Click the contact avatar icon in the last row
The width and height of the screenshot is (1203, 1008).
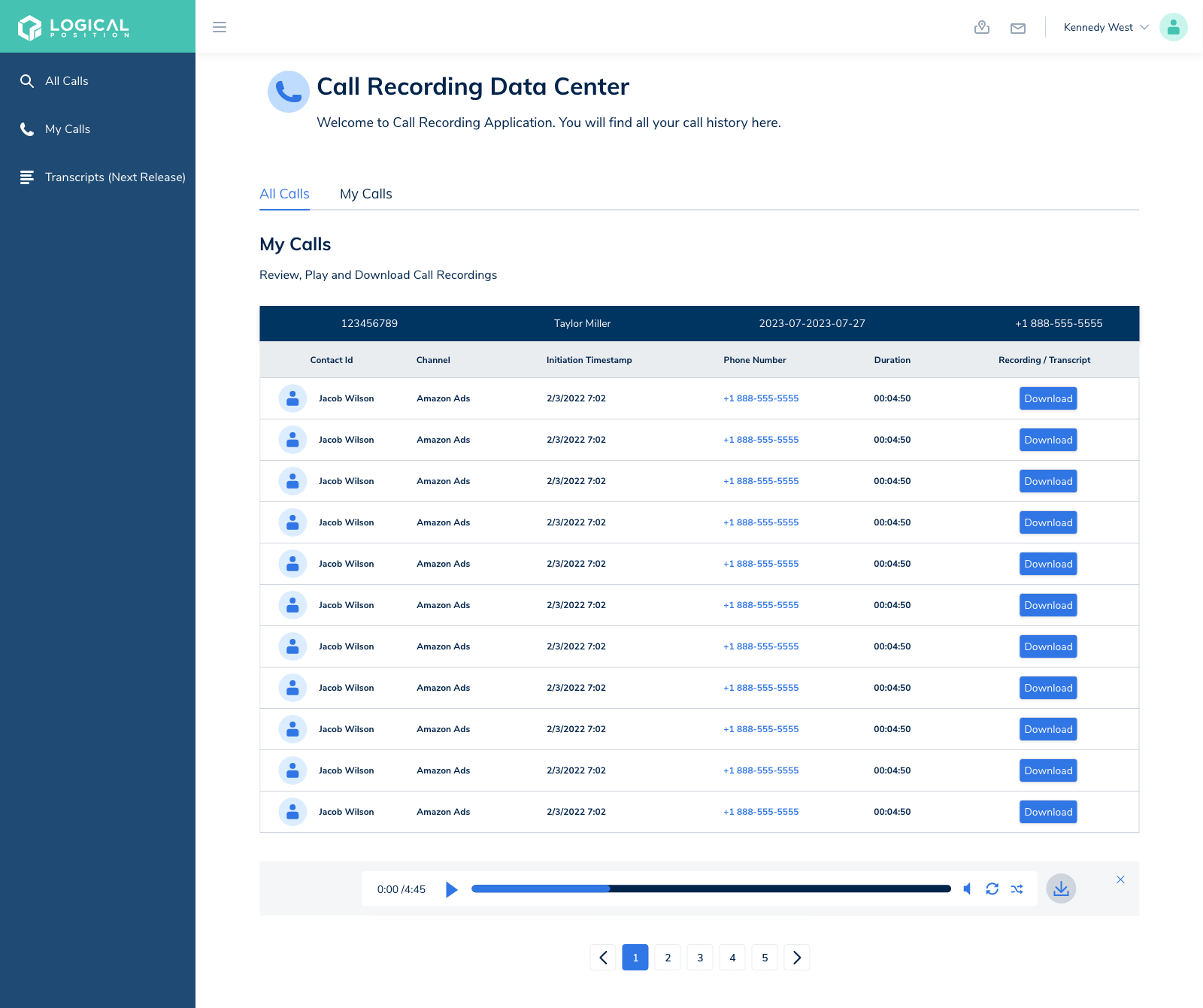point(292,812)
